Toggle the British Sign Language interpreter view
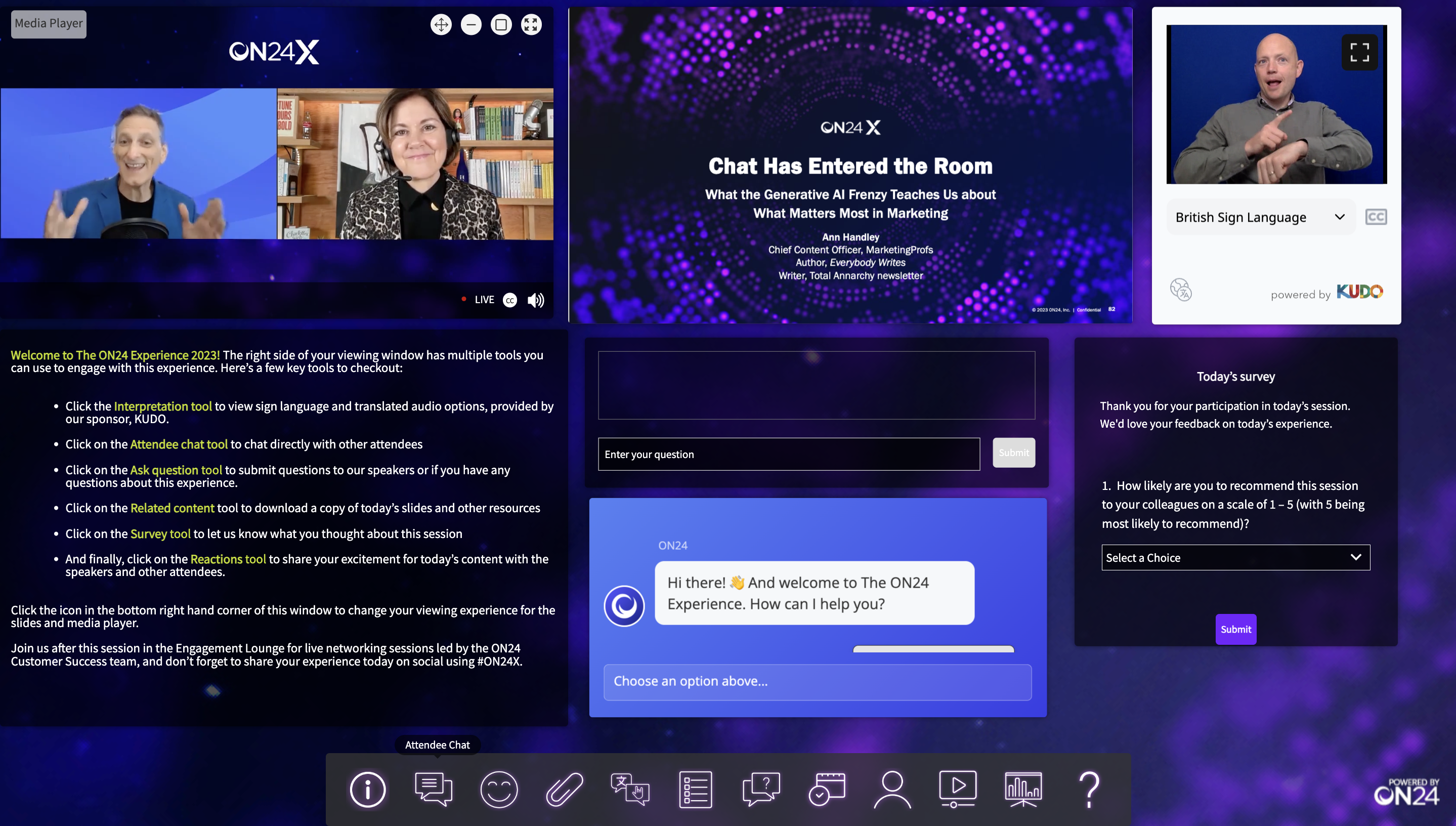The image size is (1456, 826). [x=1359, y=53]
